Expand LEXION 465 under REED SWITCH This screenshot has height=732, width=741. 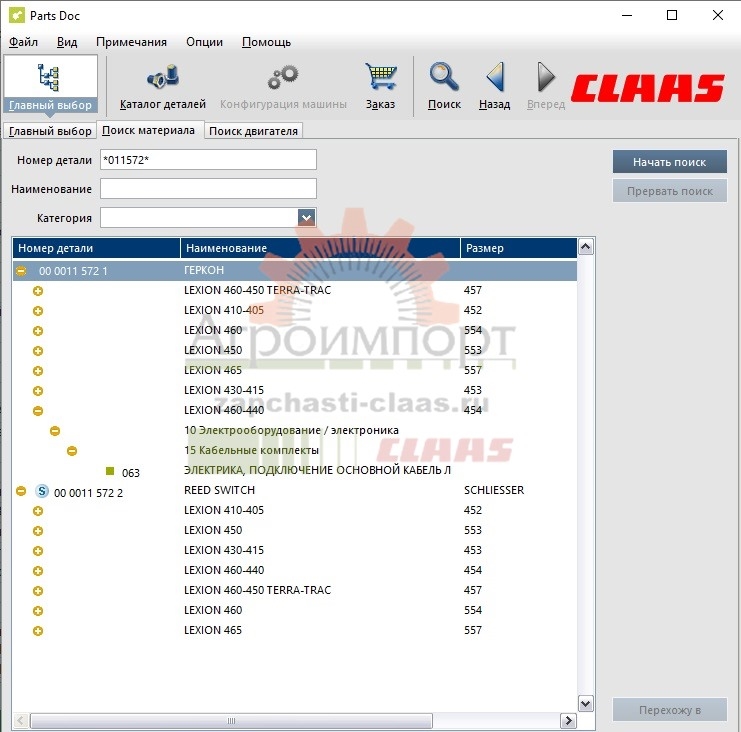tap(38, 631)
